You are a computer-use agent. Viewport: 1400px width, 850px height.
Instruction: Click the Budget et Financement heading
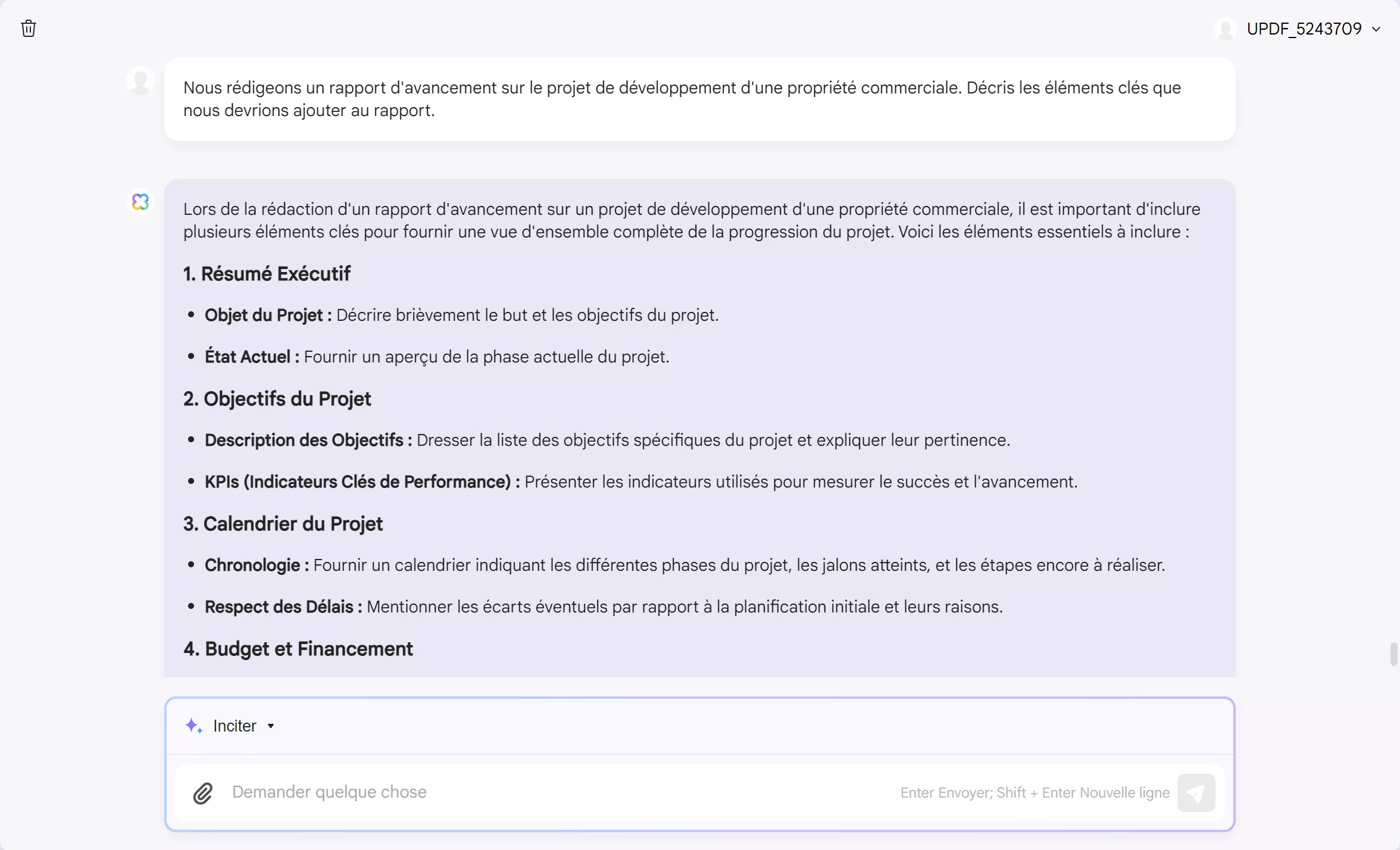coord(298,649)
